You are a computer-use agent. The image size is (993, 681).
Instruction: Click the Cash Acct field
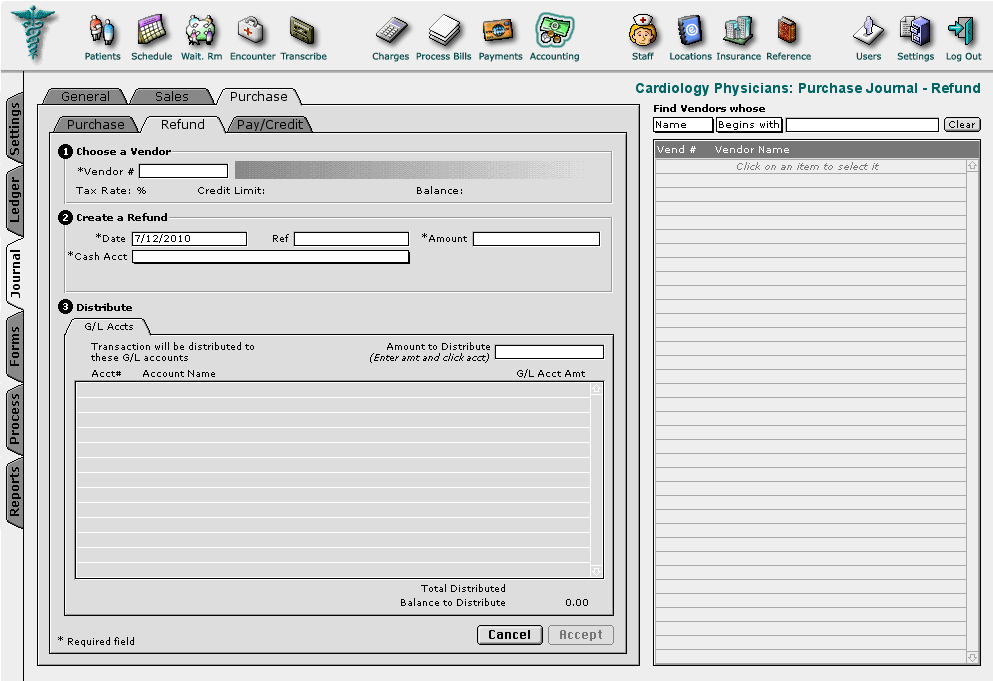[270, 257]
